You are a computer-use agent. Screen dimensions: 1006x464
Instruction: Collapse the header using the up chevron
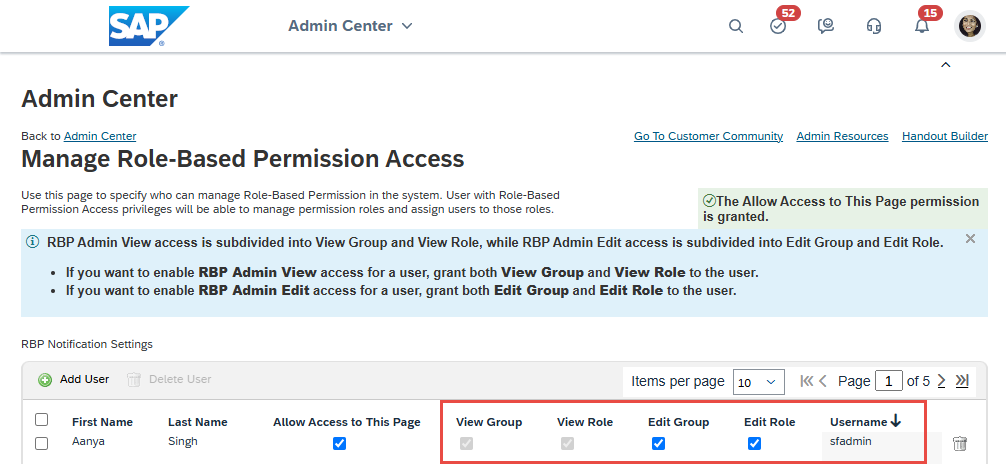tap(946, 65)
